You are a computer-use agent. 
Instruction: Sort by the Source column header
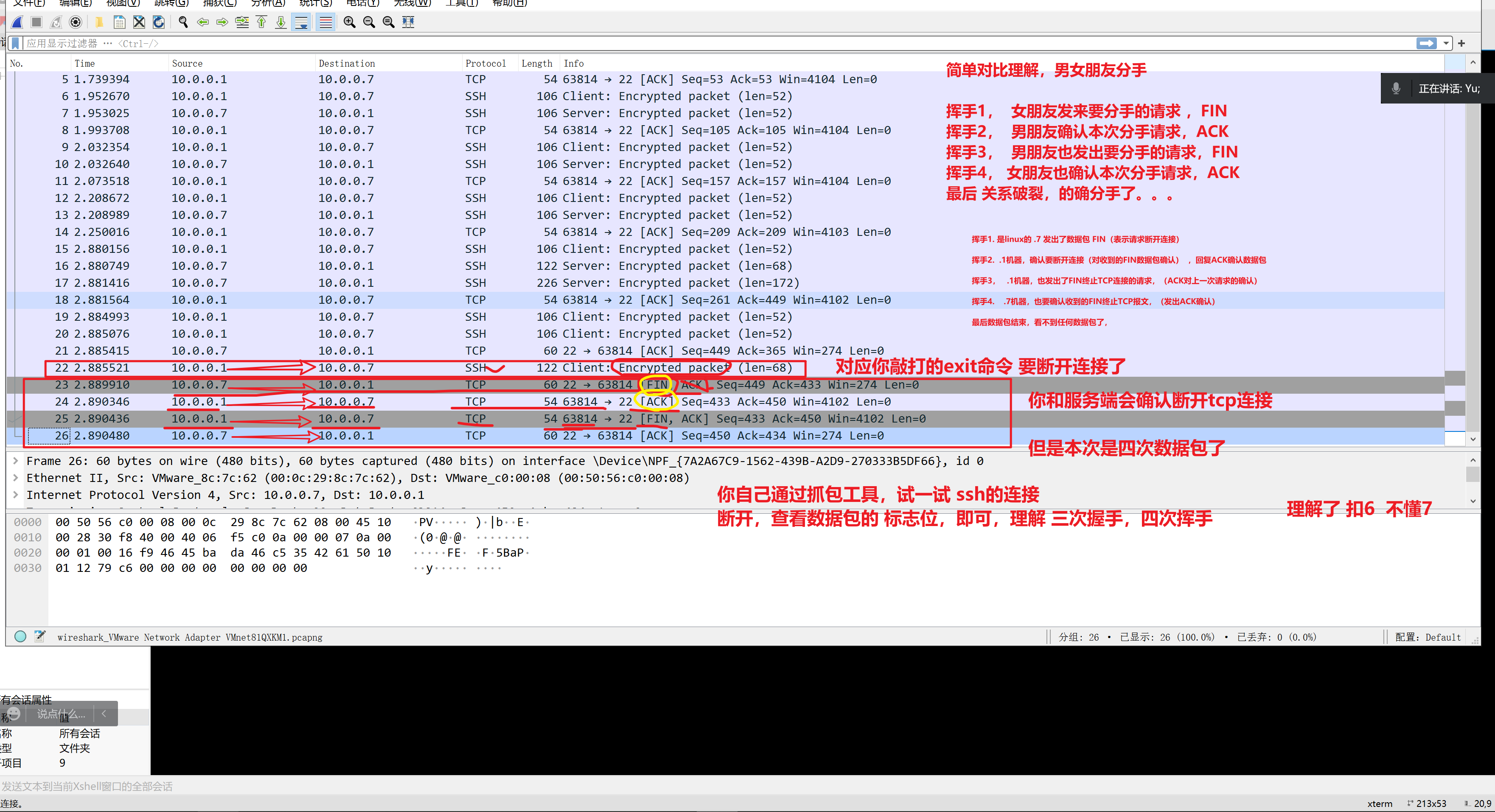(241, 63)
